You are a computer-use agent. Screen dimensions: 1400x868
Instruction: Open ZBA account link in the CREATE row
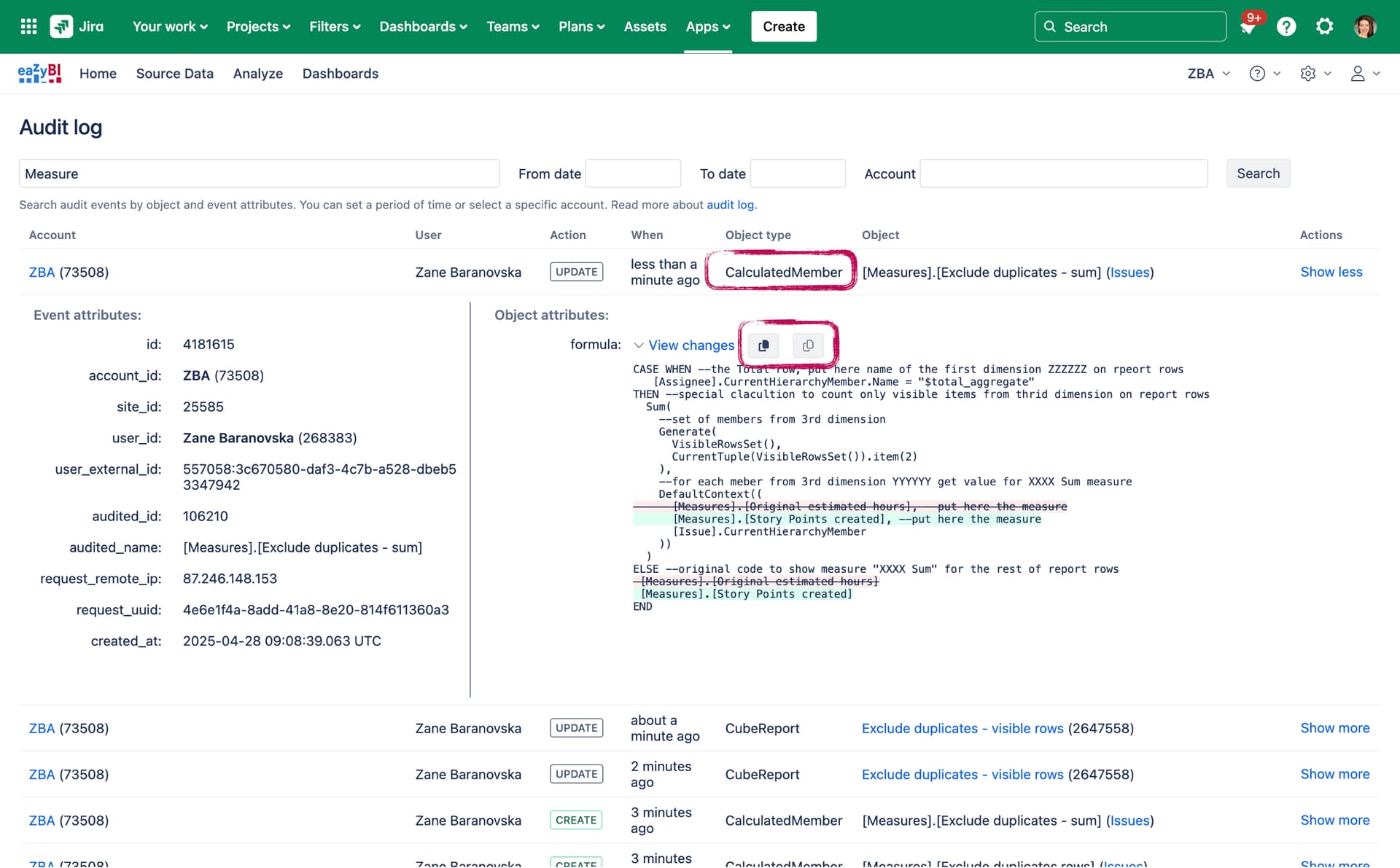(x=42, y=821)
